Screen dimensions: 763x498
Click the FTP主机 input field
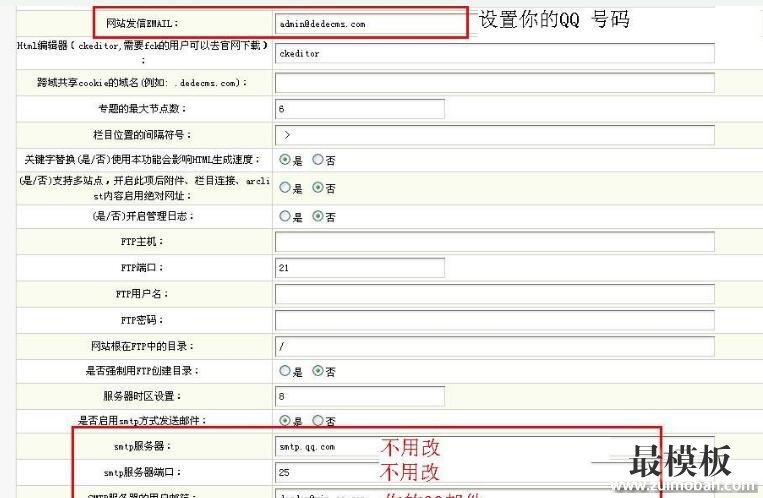point(494,242)
